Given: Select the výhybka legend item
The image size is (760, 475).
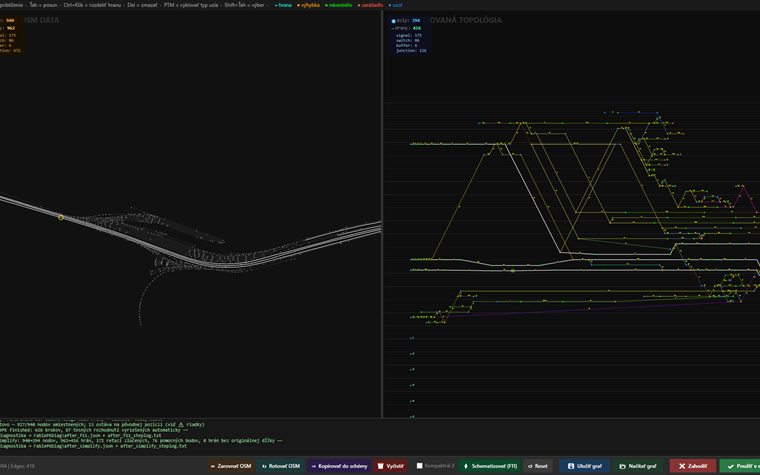Looking at the screenshot, I should (x=308, y=5).
